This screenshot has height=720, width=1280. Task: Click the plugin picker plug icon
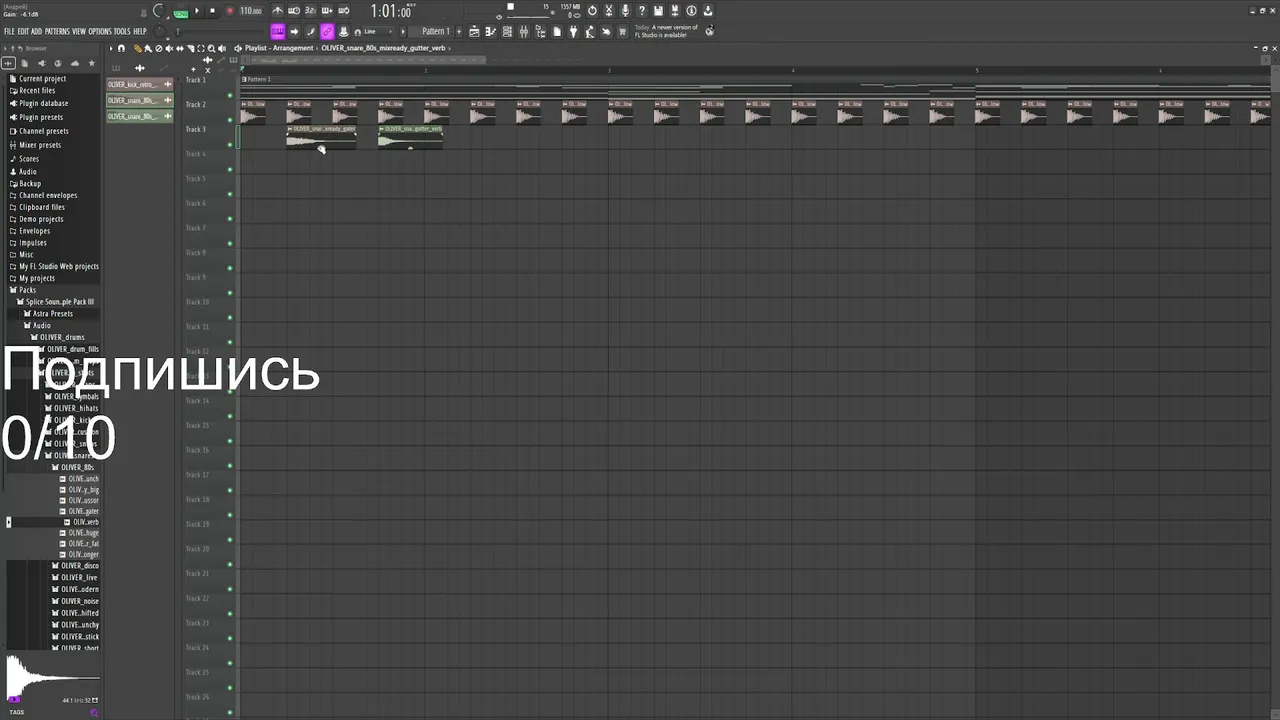pos(573,31)
